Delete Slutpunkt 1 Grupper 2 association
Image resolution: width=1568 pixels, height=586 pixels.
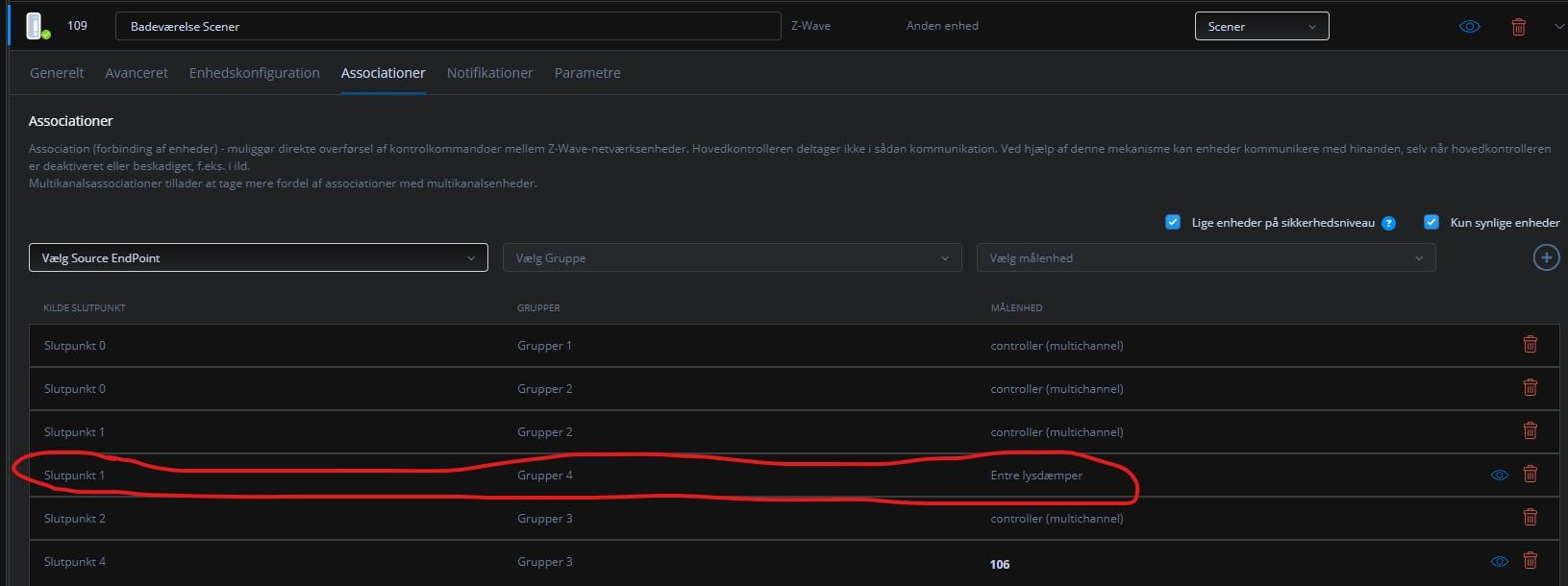pyautogui.click(x=1530, y=430)
